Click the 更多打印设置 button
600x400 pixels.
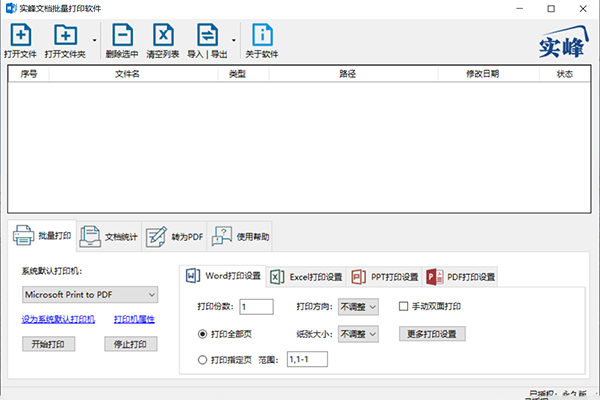[433, 333]
